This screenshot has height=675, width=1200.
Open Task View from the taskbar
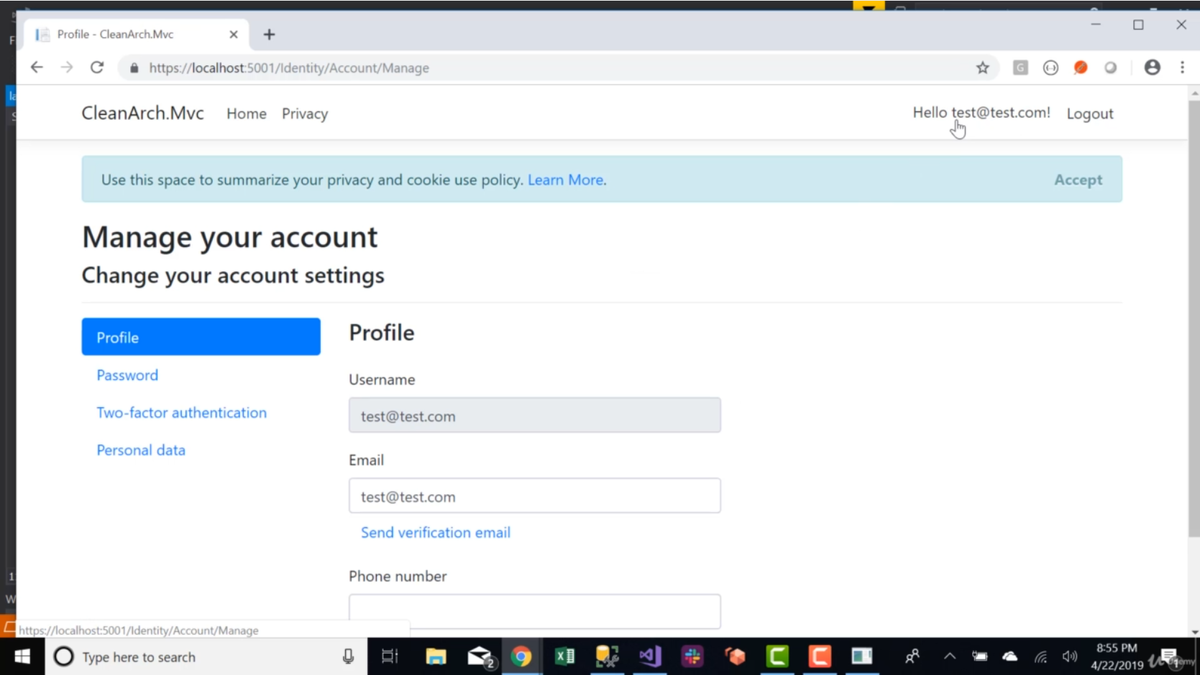(x=390, y=657)
